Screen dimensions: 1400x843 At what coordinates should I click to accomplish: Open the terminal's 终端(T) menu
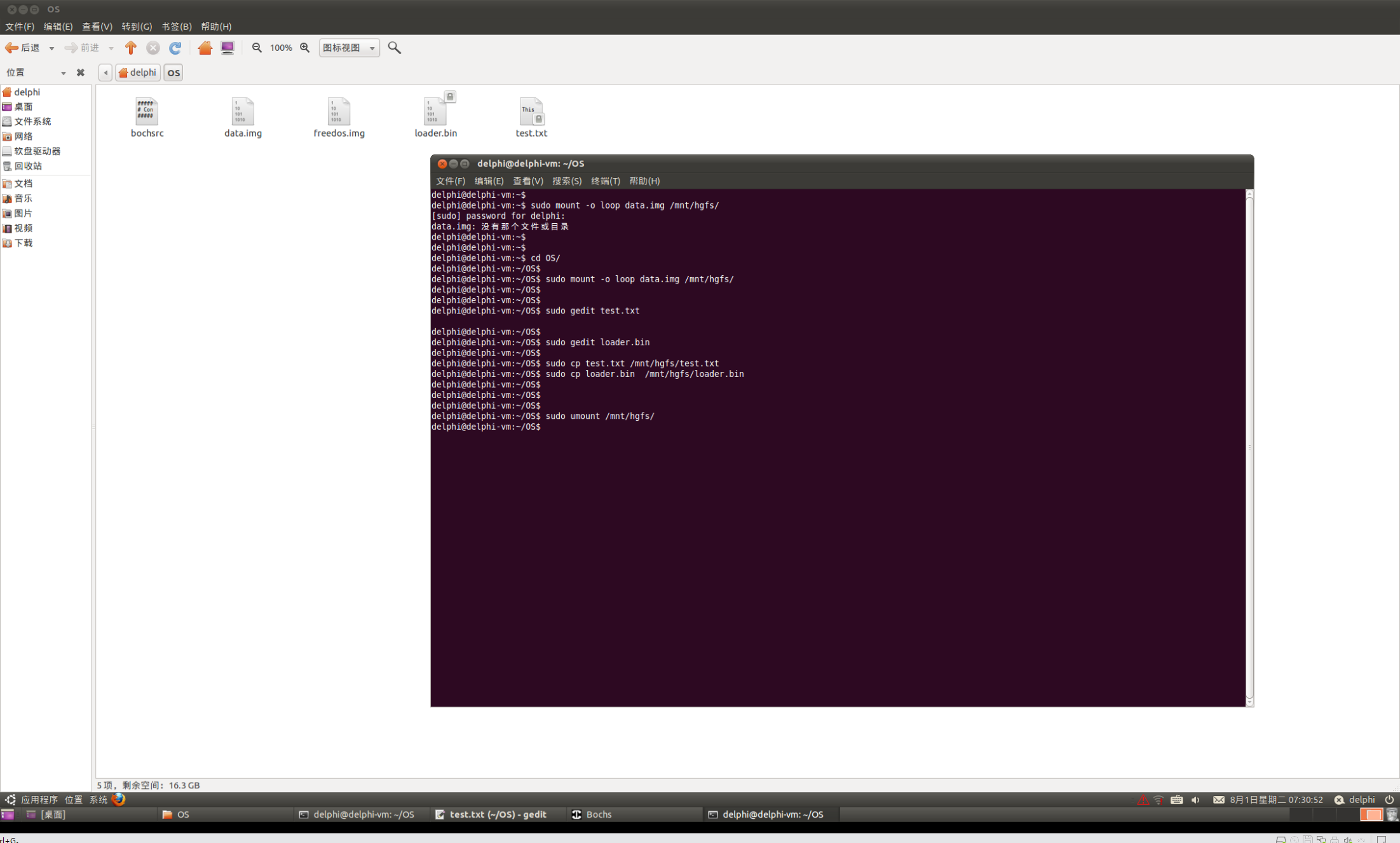tap(605, 181)
